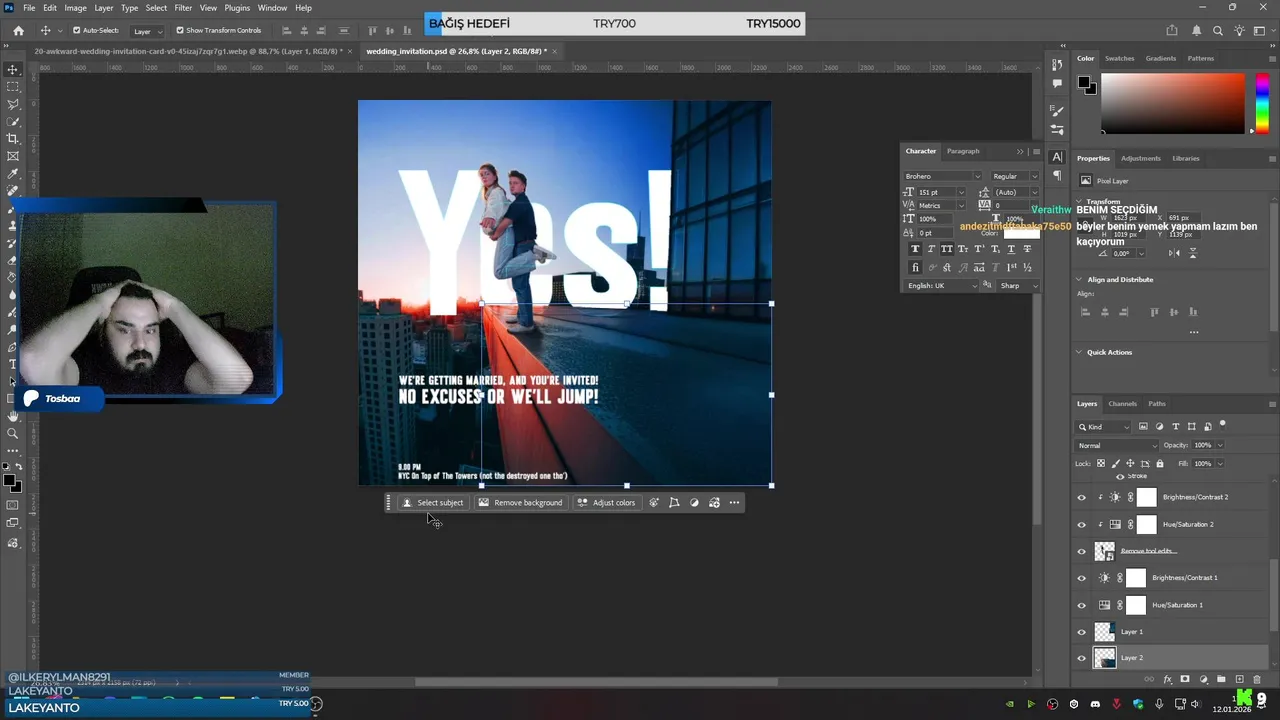Image resolution: width=1280 pixels, height=720 pixels.
Task: Toggle the Auto-Select checkbox
Action: click(x=76, y=30)
